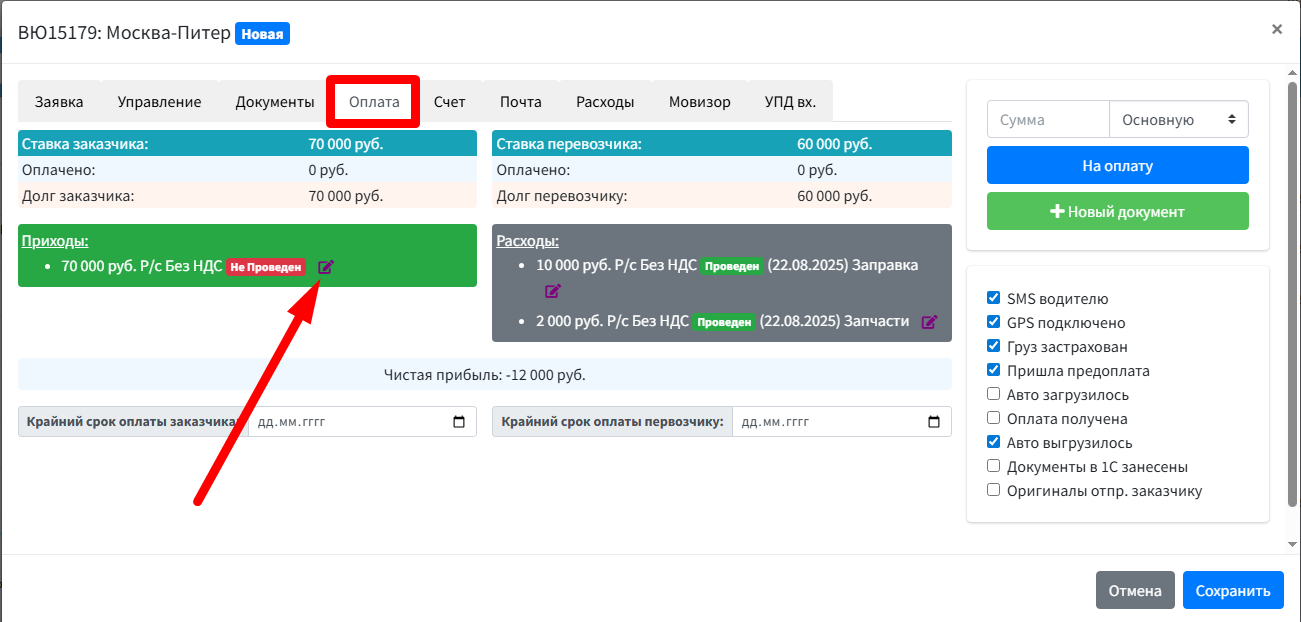Click the Сумма input field
Image resolution: width=1301 pixels, height=622 pixels.
[x=1048, y=120]
